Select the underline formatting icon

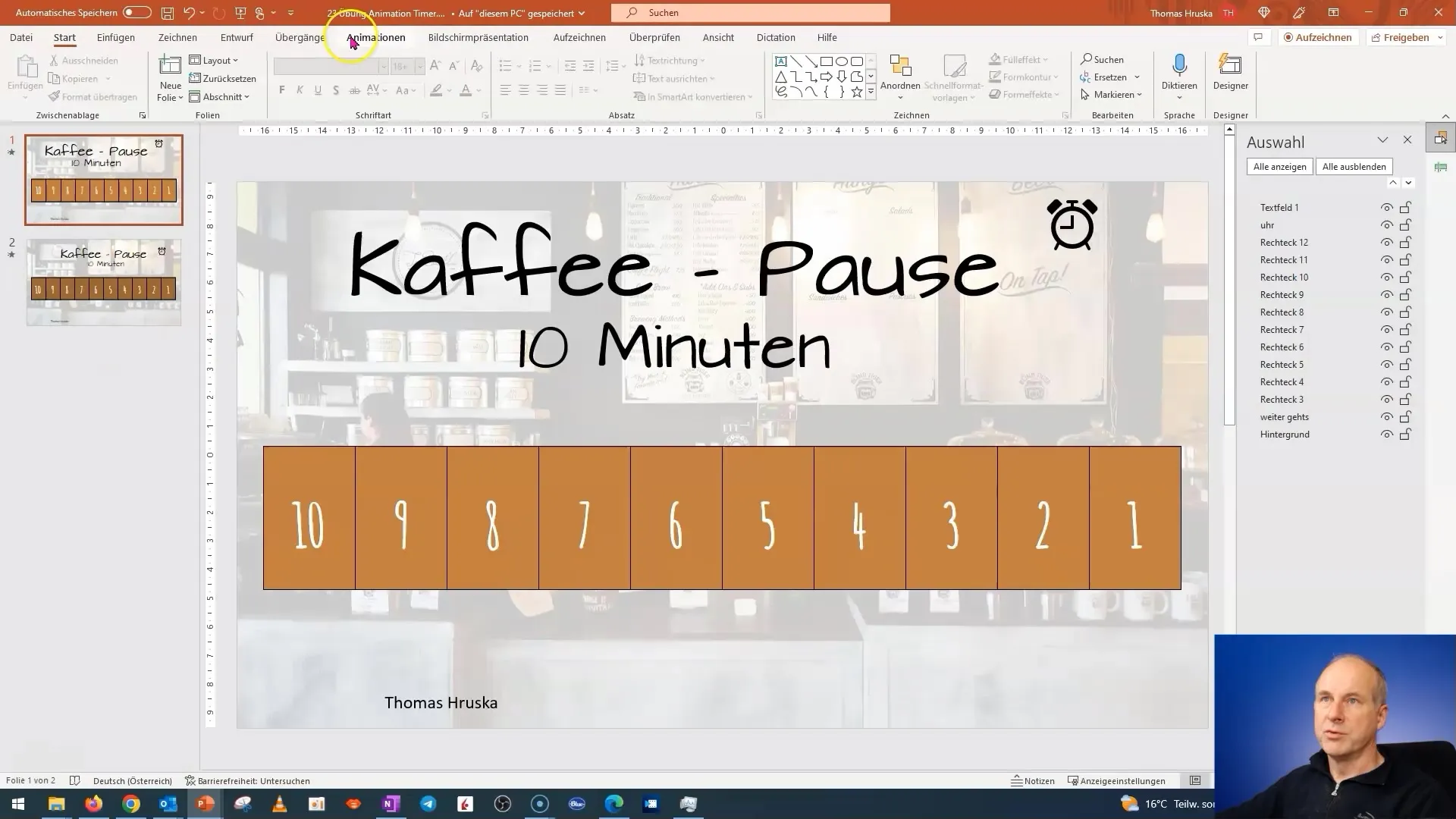coord(318,91)
